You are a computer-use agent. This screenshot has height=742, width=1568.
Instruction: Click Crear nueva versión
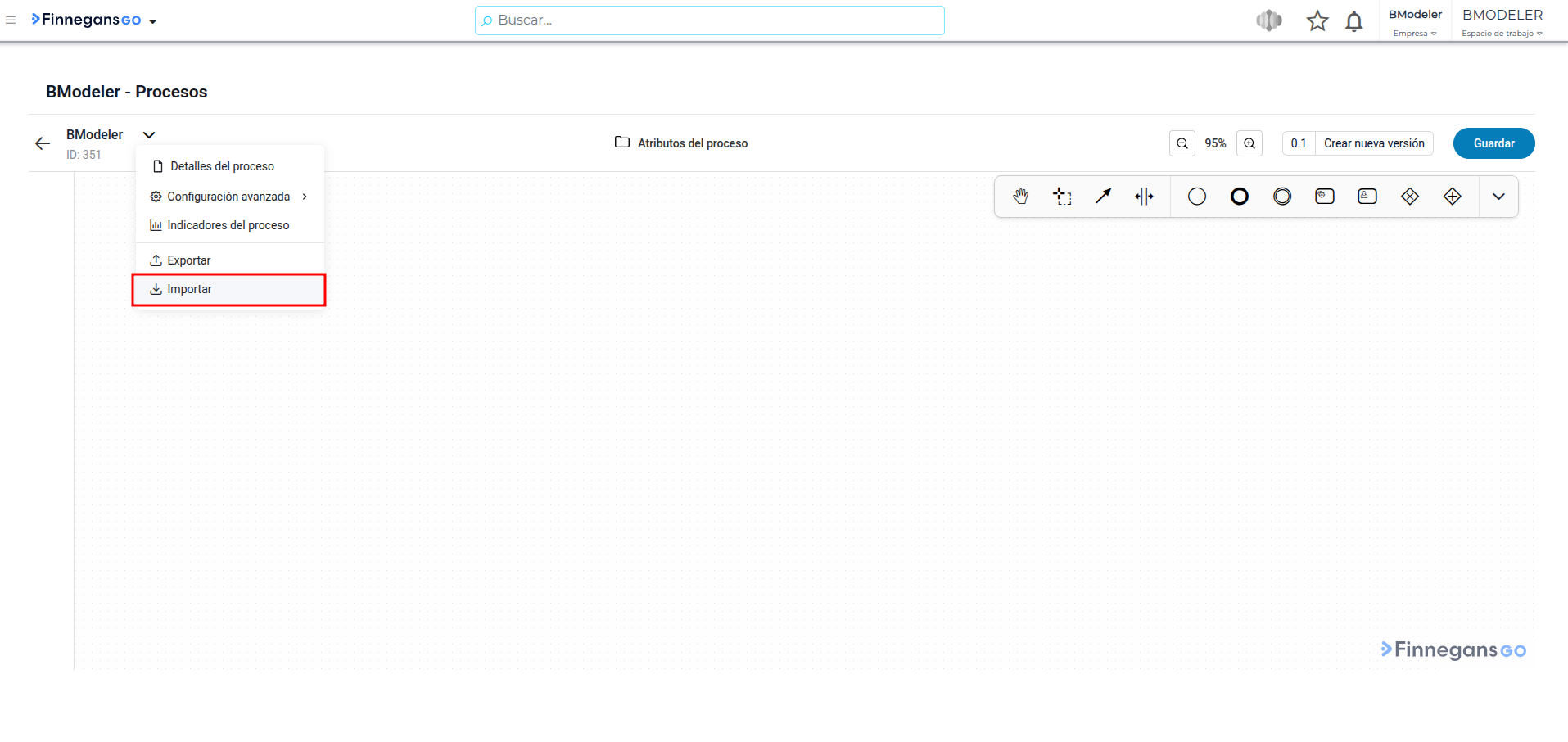tap(1374, 143)
